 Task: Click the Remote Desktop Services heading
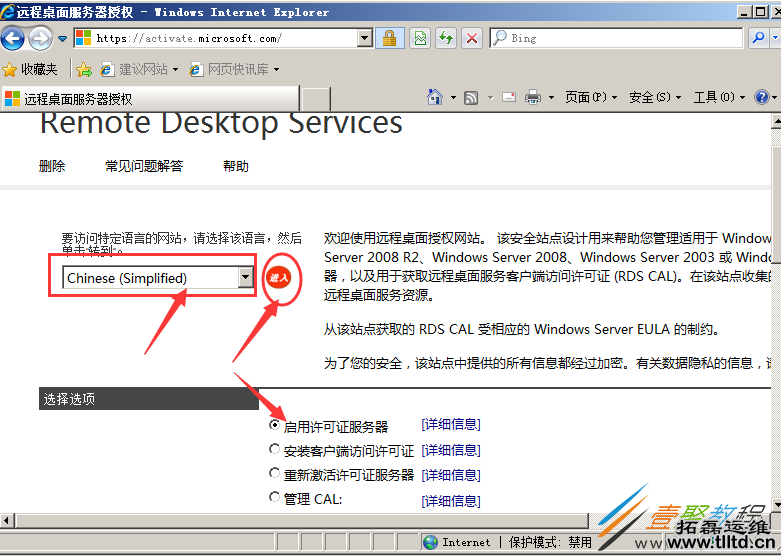point(221,123)
